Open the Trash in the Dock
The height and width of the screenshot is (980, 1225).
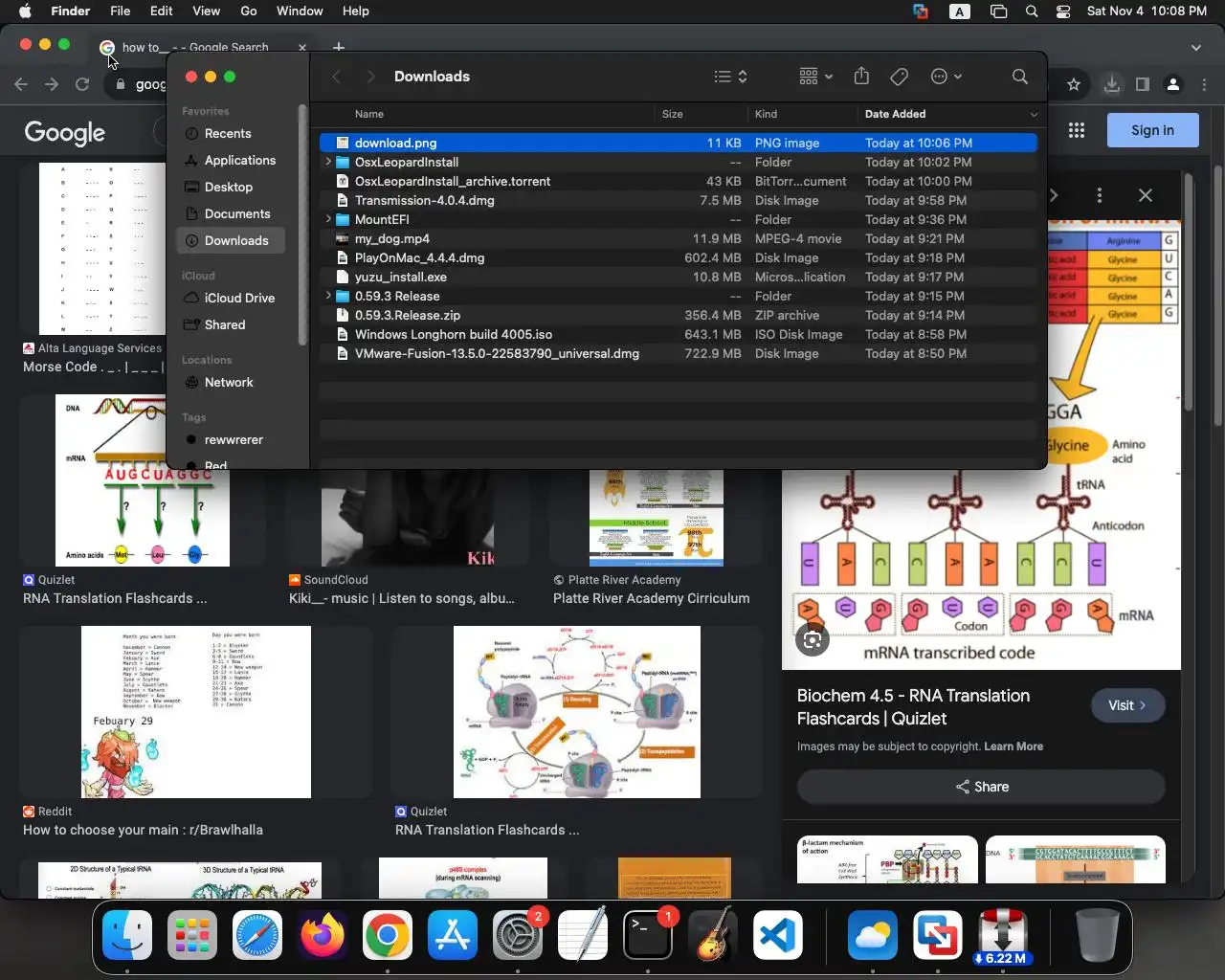coord(1097,935)
